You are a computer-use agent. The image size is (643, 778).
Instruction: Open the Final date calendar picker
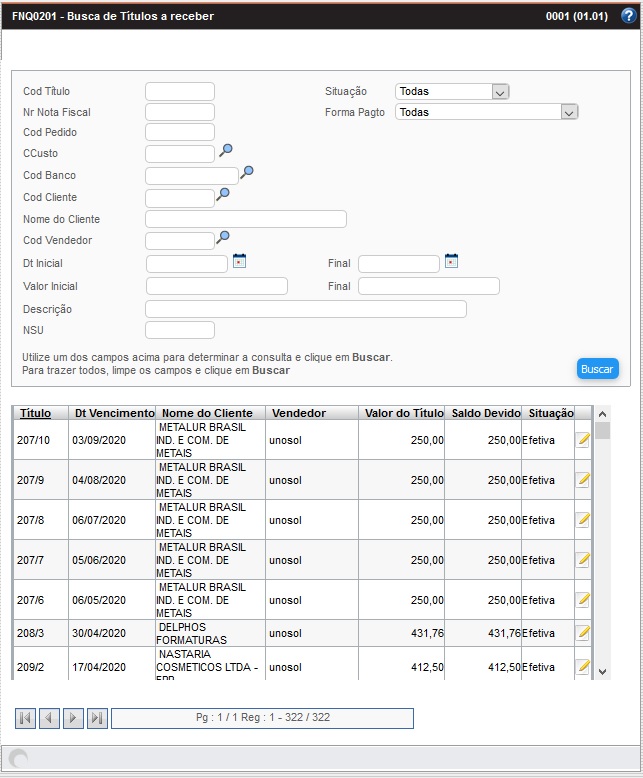point(451,261)
